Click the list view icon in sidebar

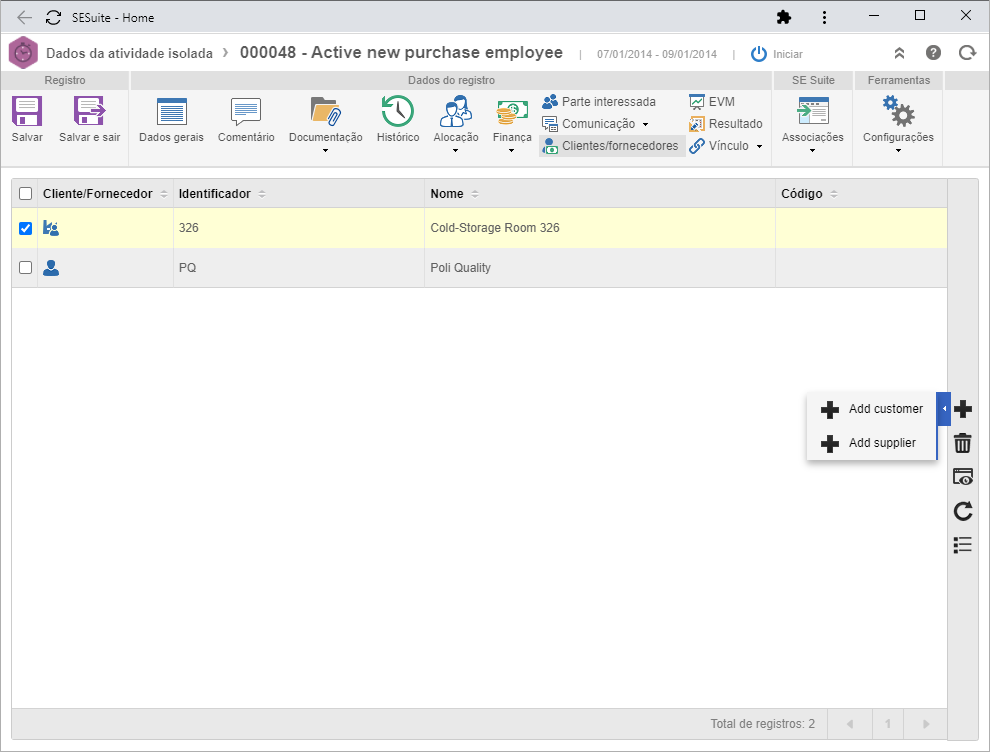962,545
